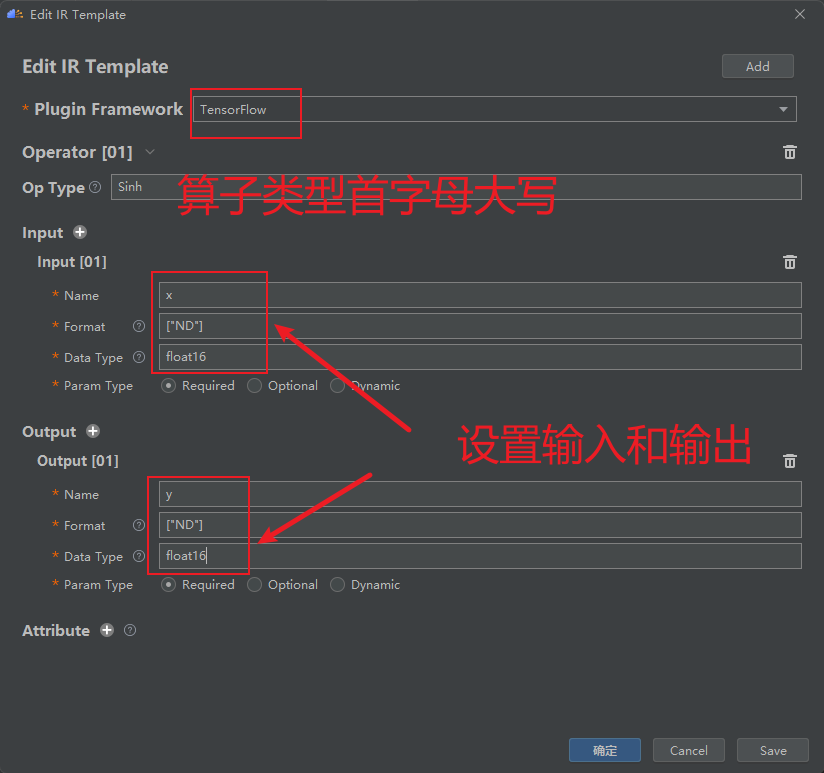Focus the Input Data Type field
Viewport: 824px width, 773px height.
tap(480, 357)
